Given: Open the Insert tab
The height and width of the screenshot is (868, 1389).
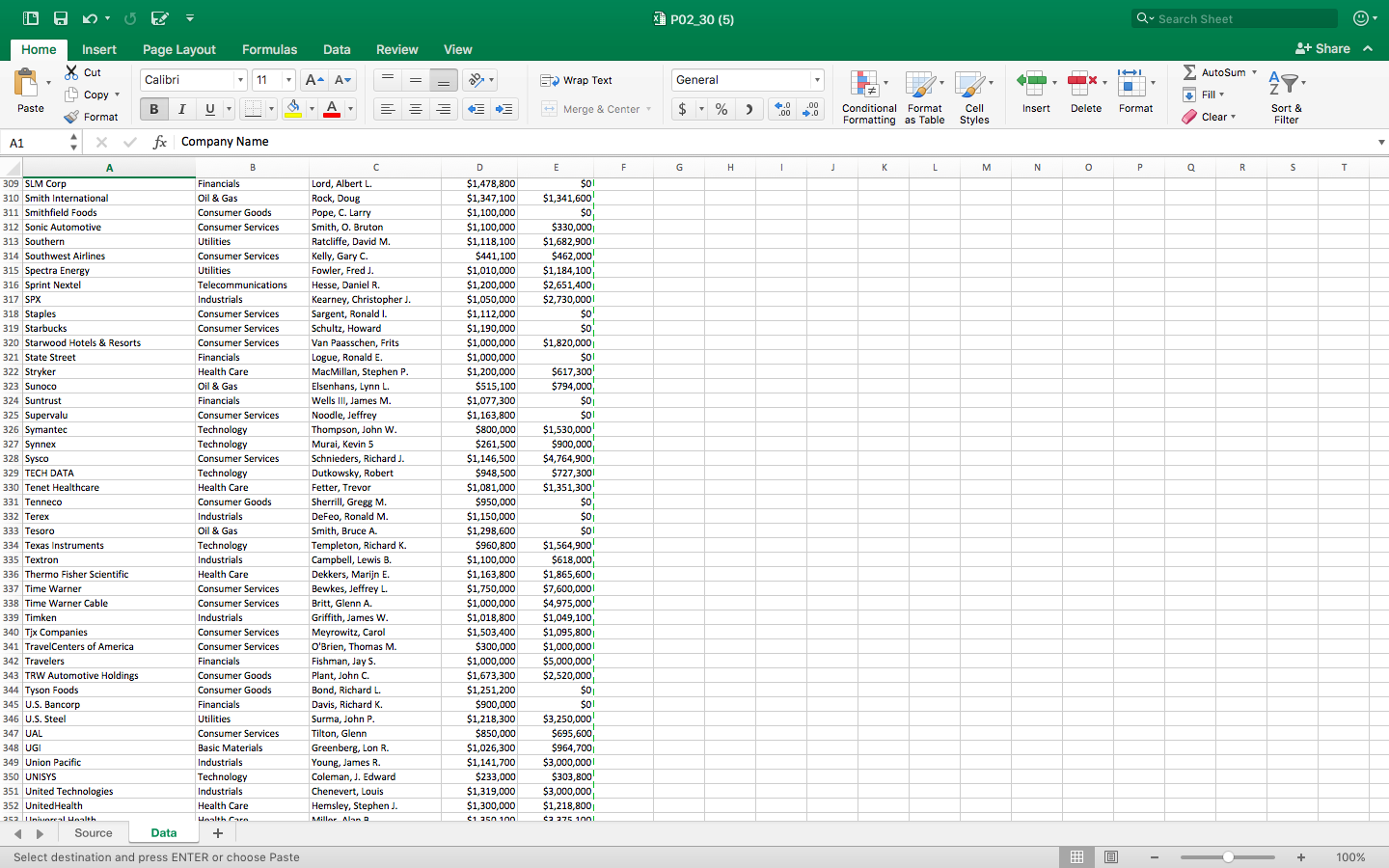Looking at the screenshot, I should tap(99, 49).
